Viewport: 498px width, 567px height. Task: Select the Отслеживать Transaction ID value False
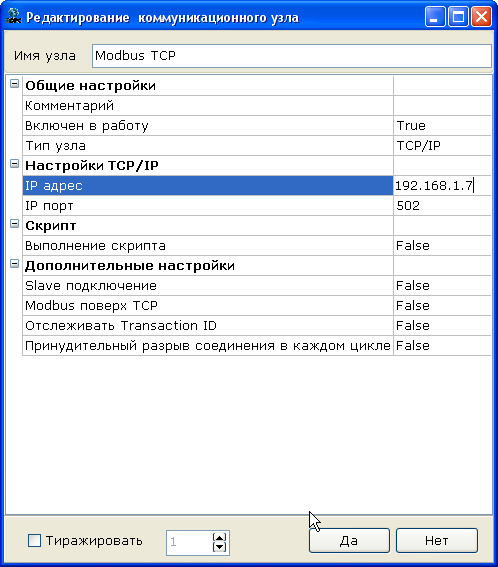(x=442, y=326)
